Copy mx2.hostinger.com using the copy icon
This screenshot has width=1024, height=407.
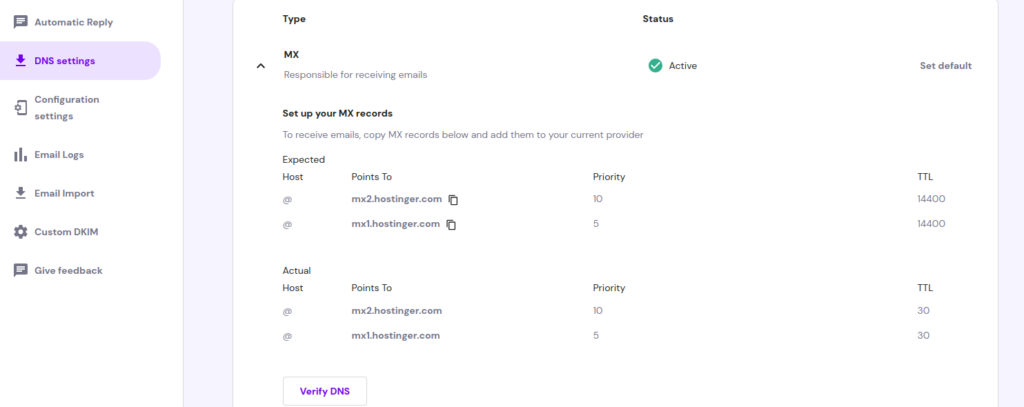pos(453,200)
